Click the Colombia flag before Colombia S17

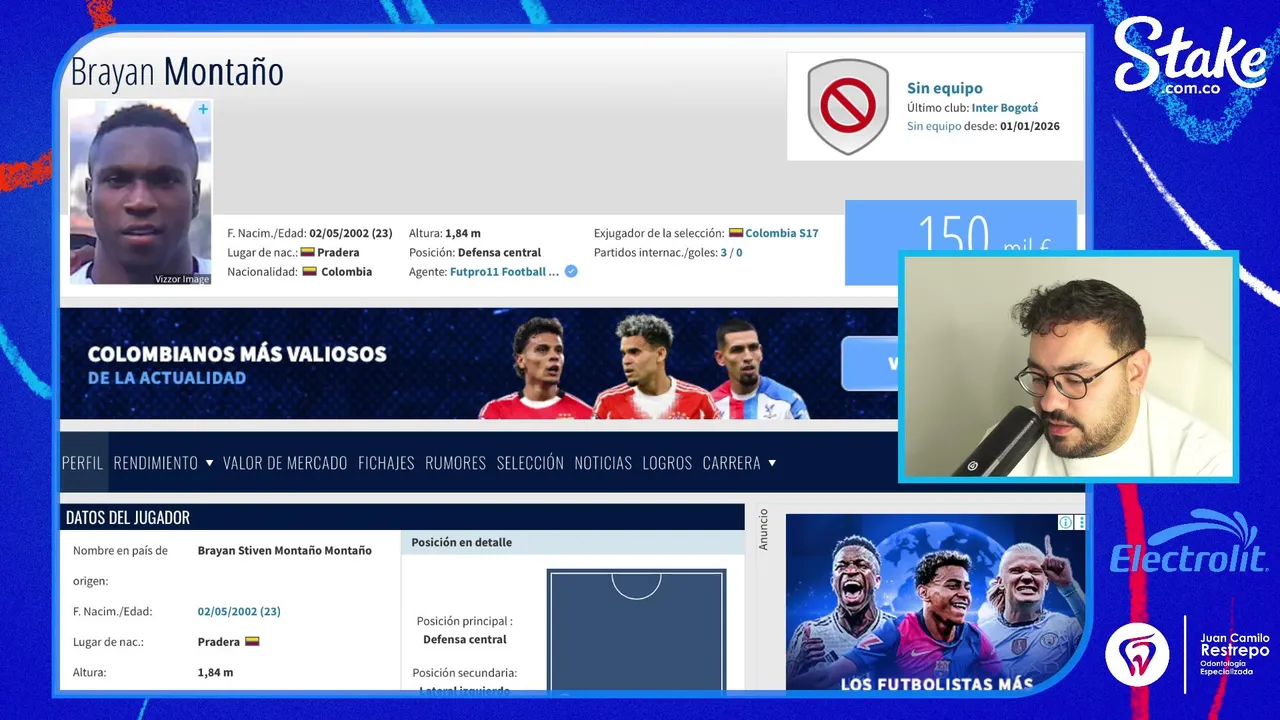(x=735, y=233)
